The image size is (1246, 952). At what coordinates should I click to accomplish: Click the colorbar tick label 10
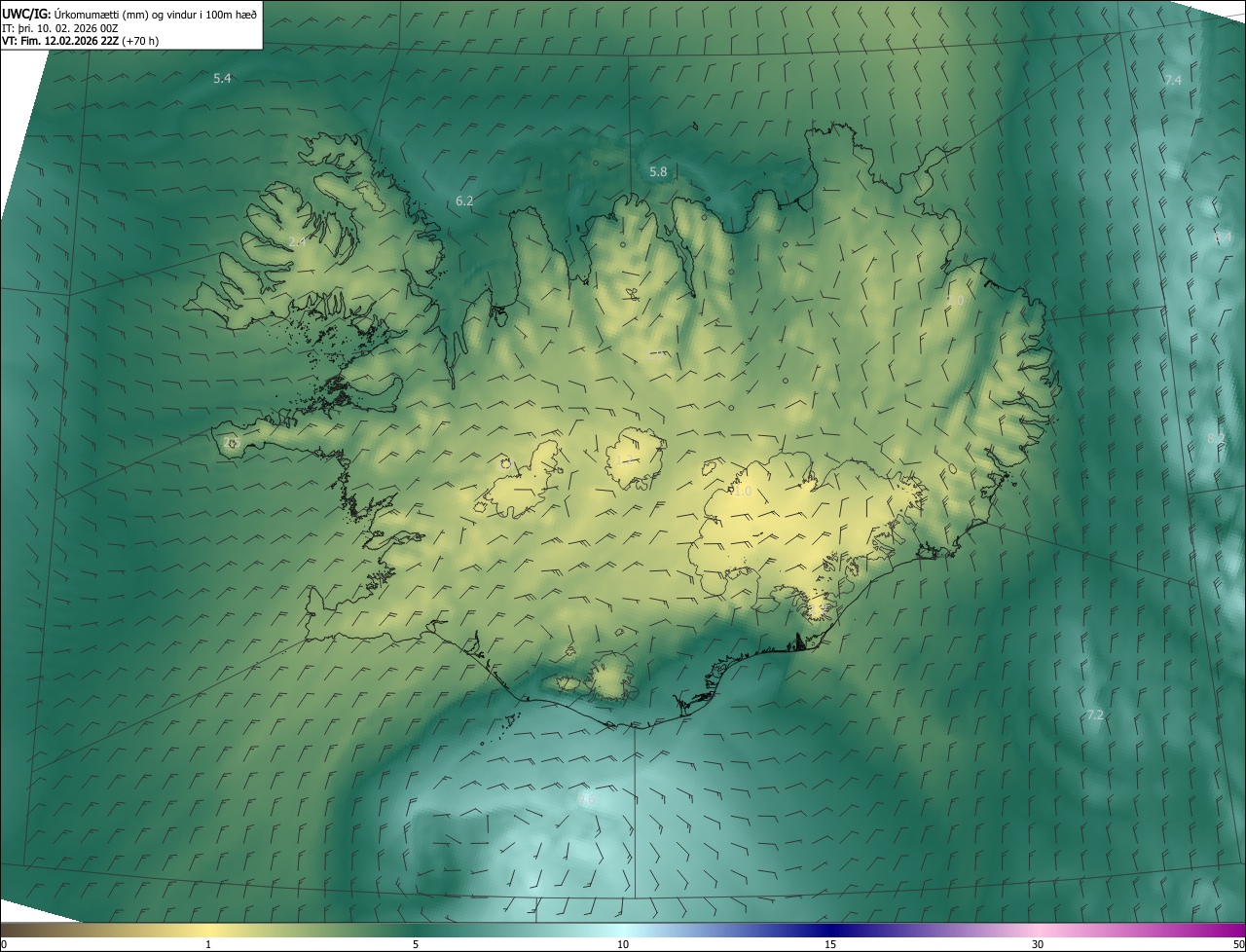tap(623, 944)
